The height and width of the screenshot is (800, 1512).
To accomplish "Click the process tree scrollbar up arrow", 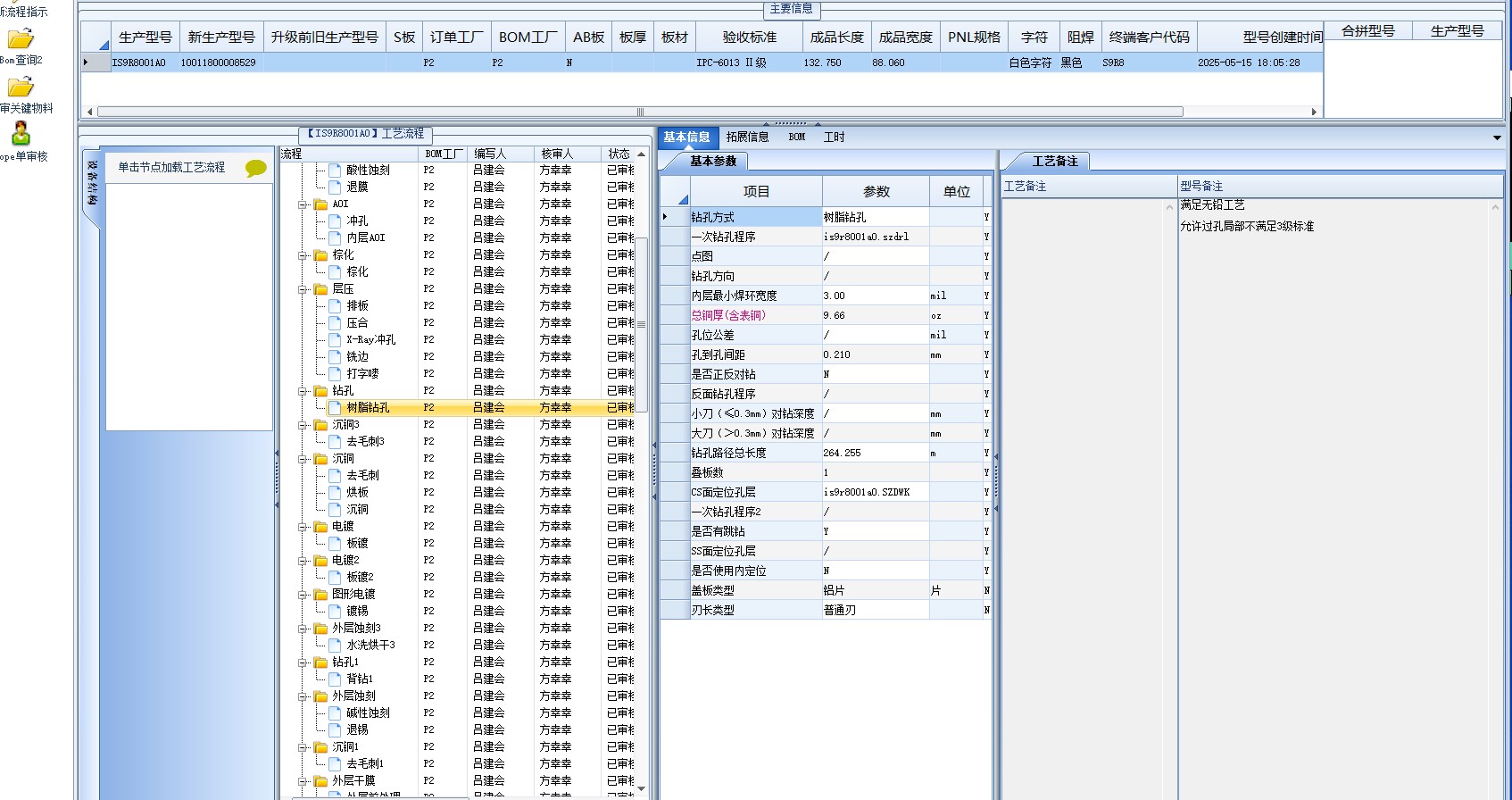I will 641,154.
